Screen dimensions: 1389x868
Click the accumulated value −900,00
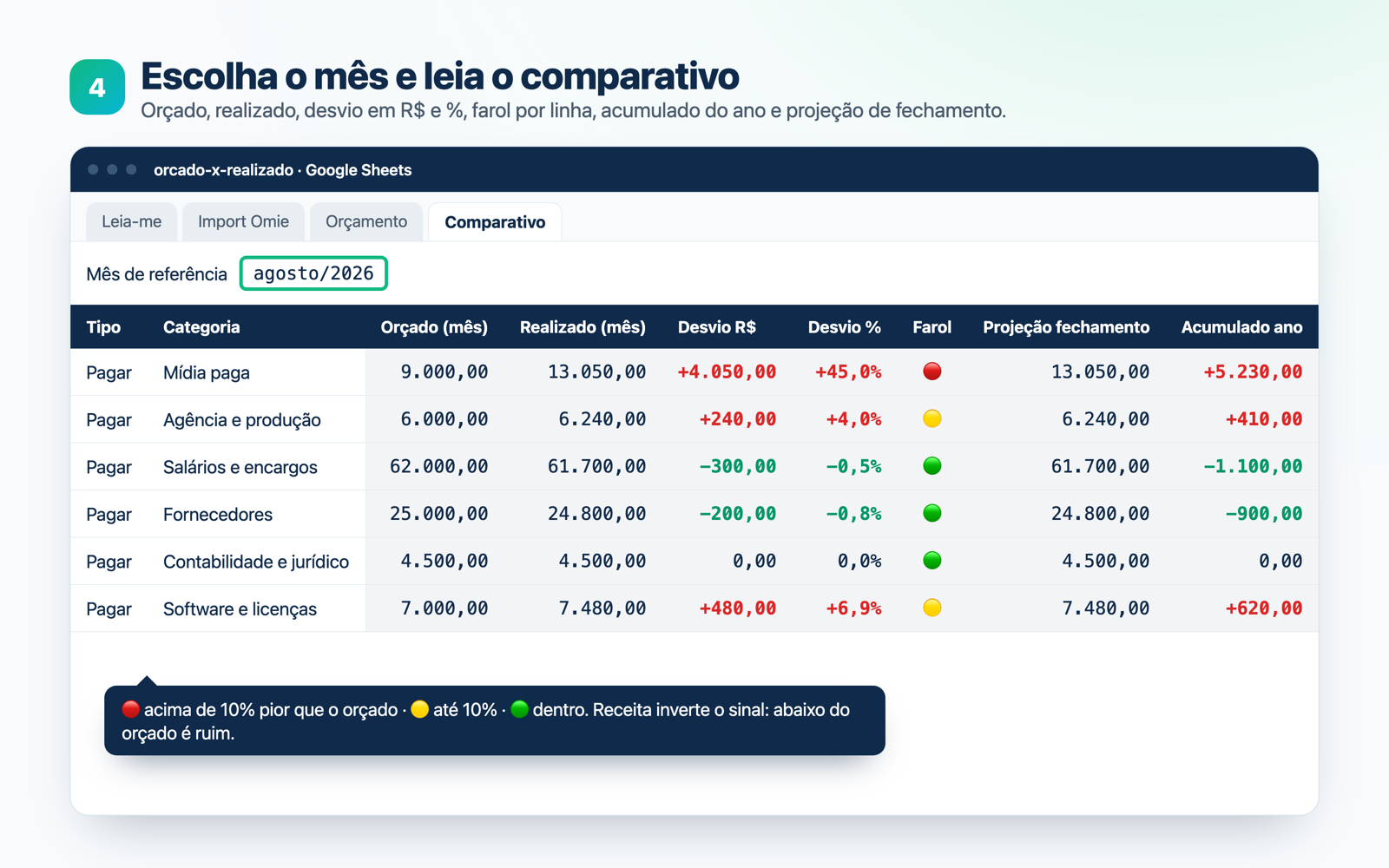coord(1263,514)
